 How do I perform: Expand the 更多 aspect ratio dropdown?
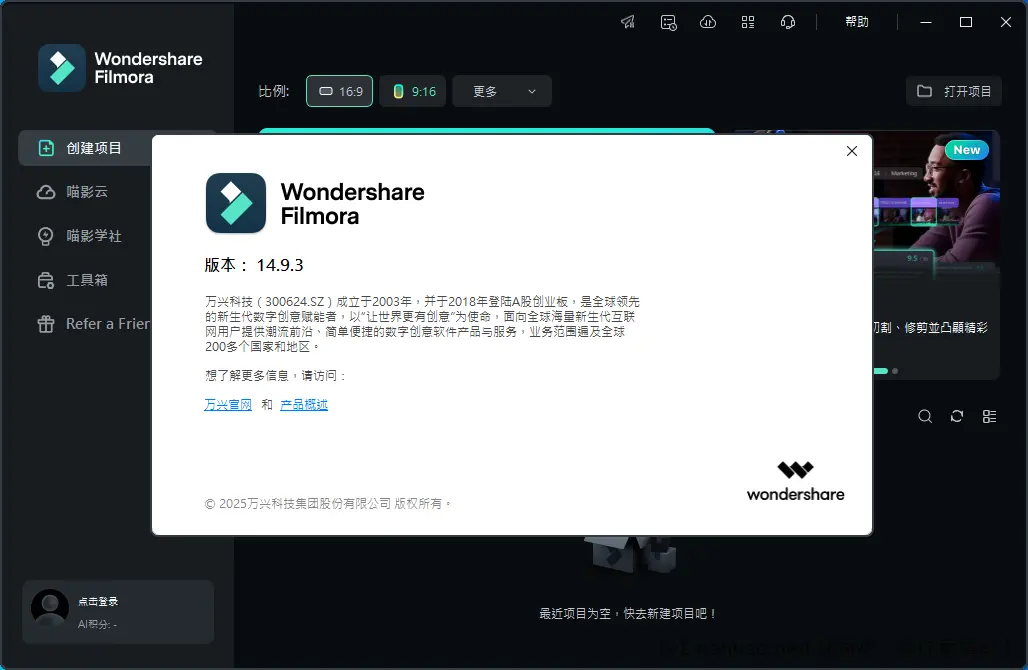coord(502,91)
